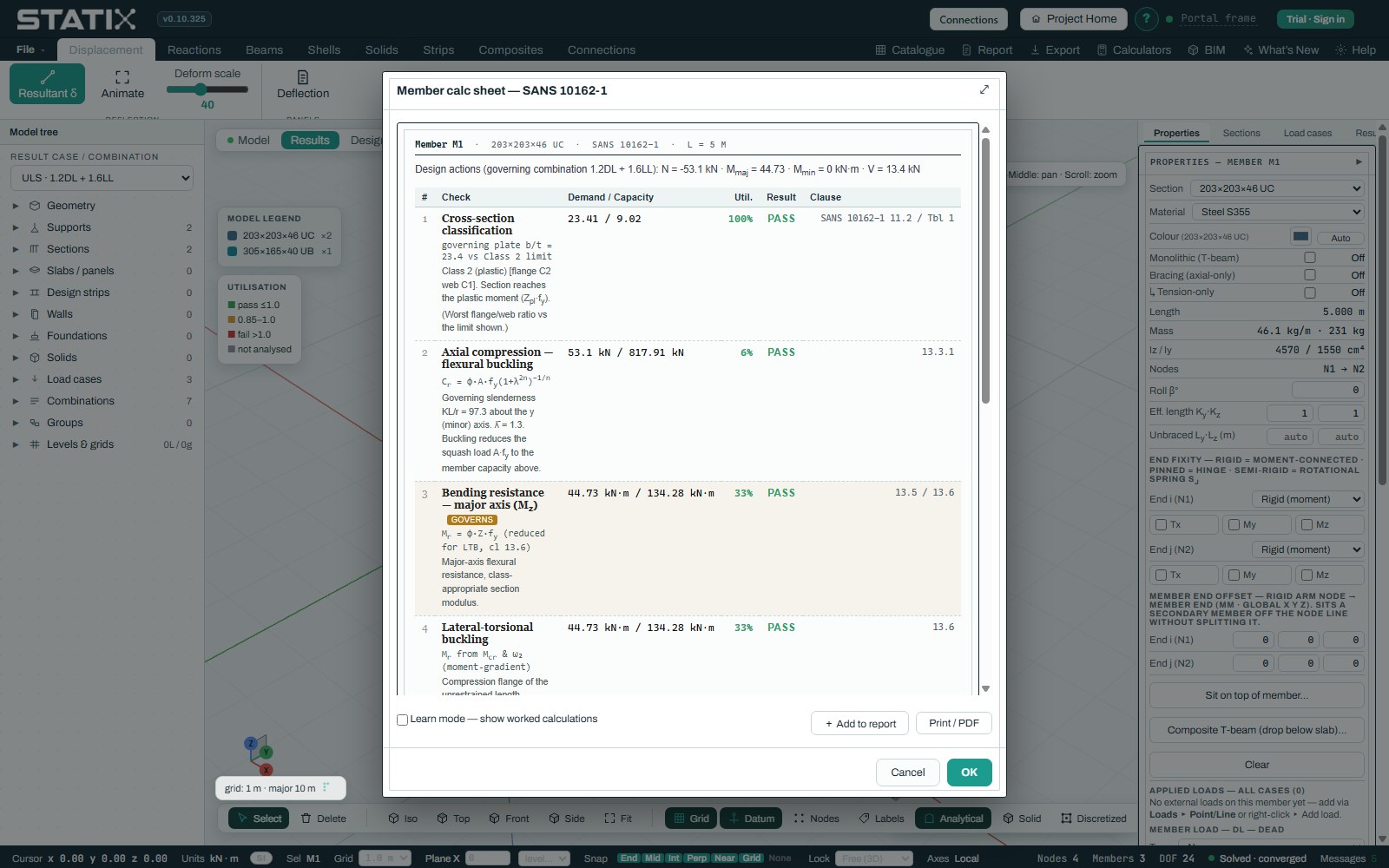Check Tx release for End i (N1)
The height and width of the screenshot is (868, 1389).
pos(1162,525)
